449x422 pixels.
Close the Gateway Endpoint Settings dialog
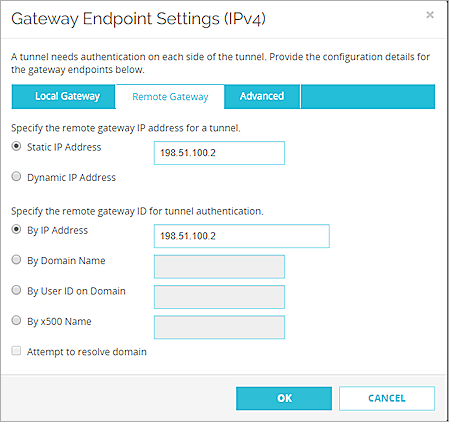430,15
